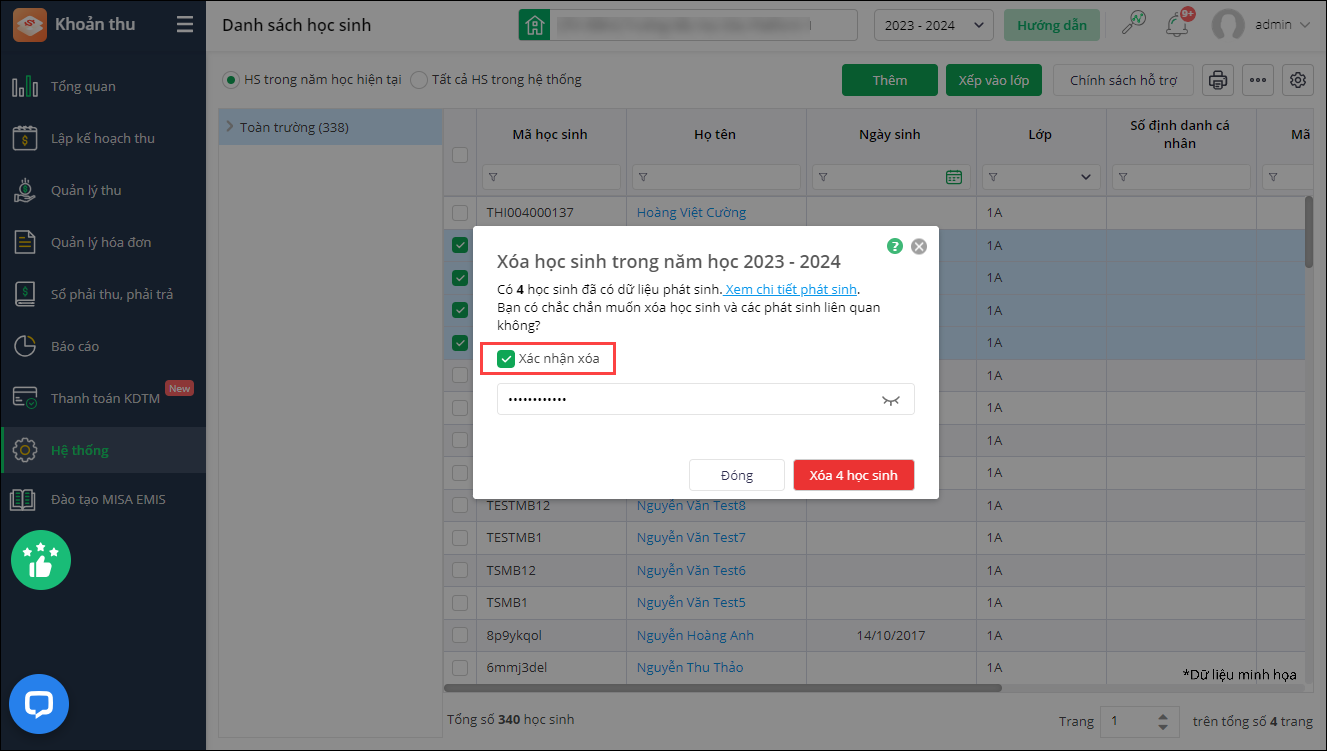Click the Đóng button

pos(737,475)
